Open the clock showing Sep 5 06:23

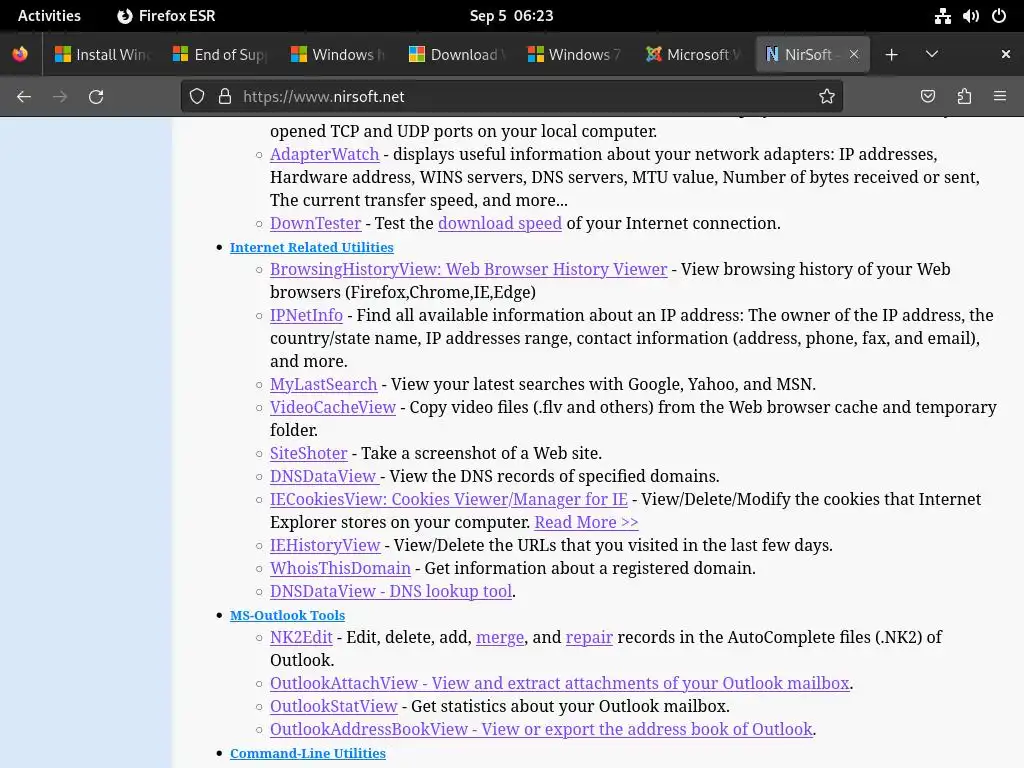(511, 16)
